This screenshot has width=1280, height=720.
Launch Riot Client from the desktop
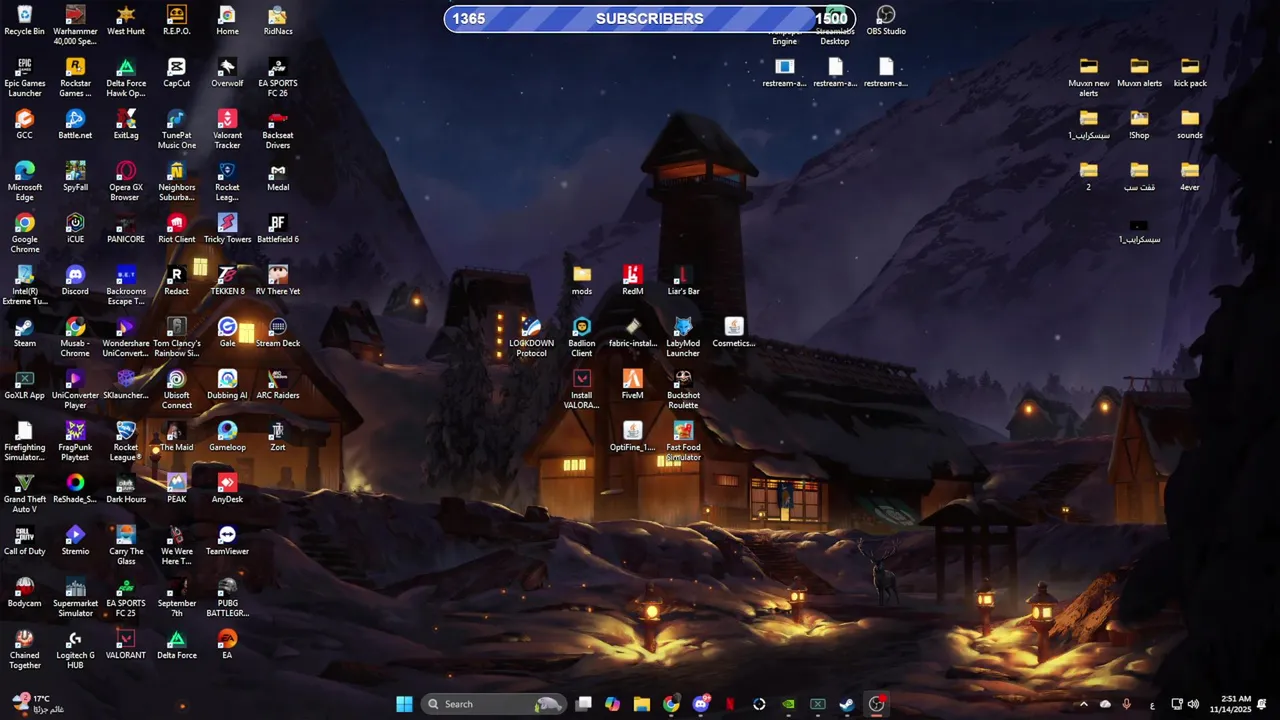pyautogui.click(x=177, y=228)
